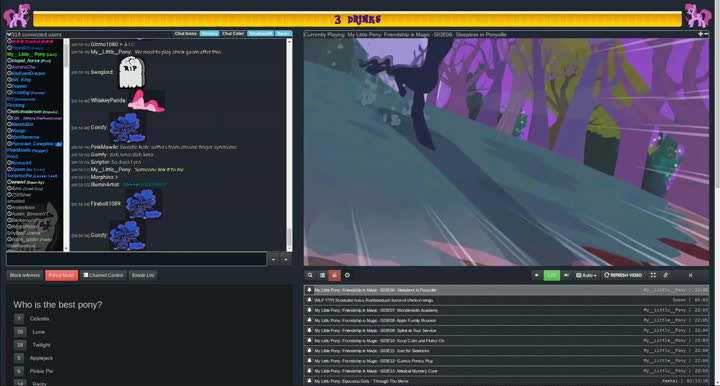720x386 pixels.
Task: Open the Emote List
Action: (143, 275)
